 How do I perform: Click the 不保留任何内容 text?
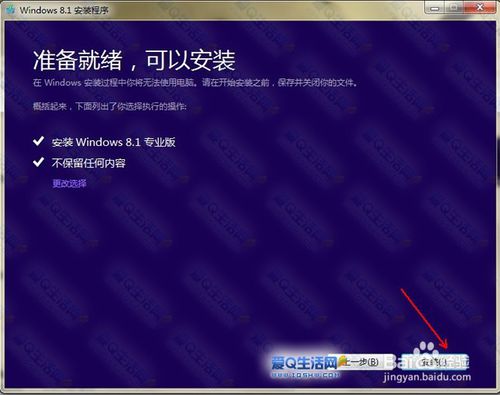coord(89,163)
